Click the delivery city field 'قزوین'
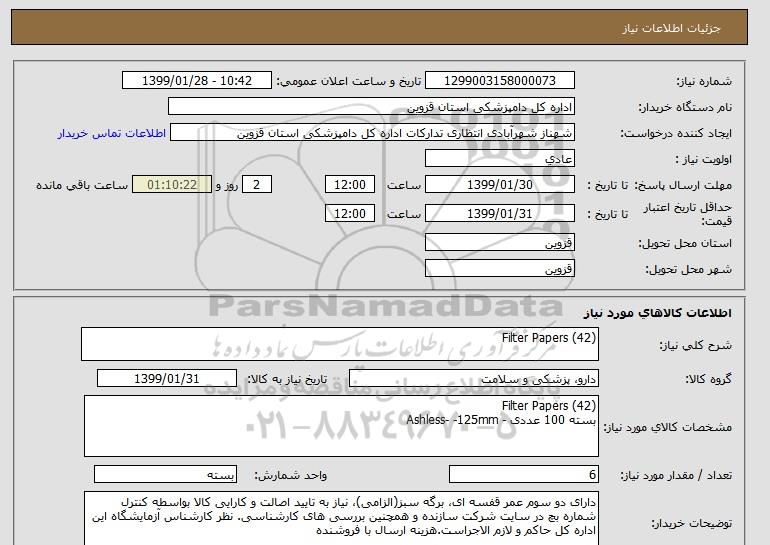 tap(499, 269)
